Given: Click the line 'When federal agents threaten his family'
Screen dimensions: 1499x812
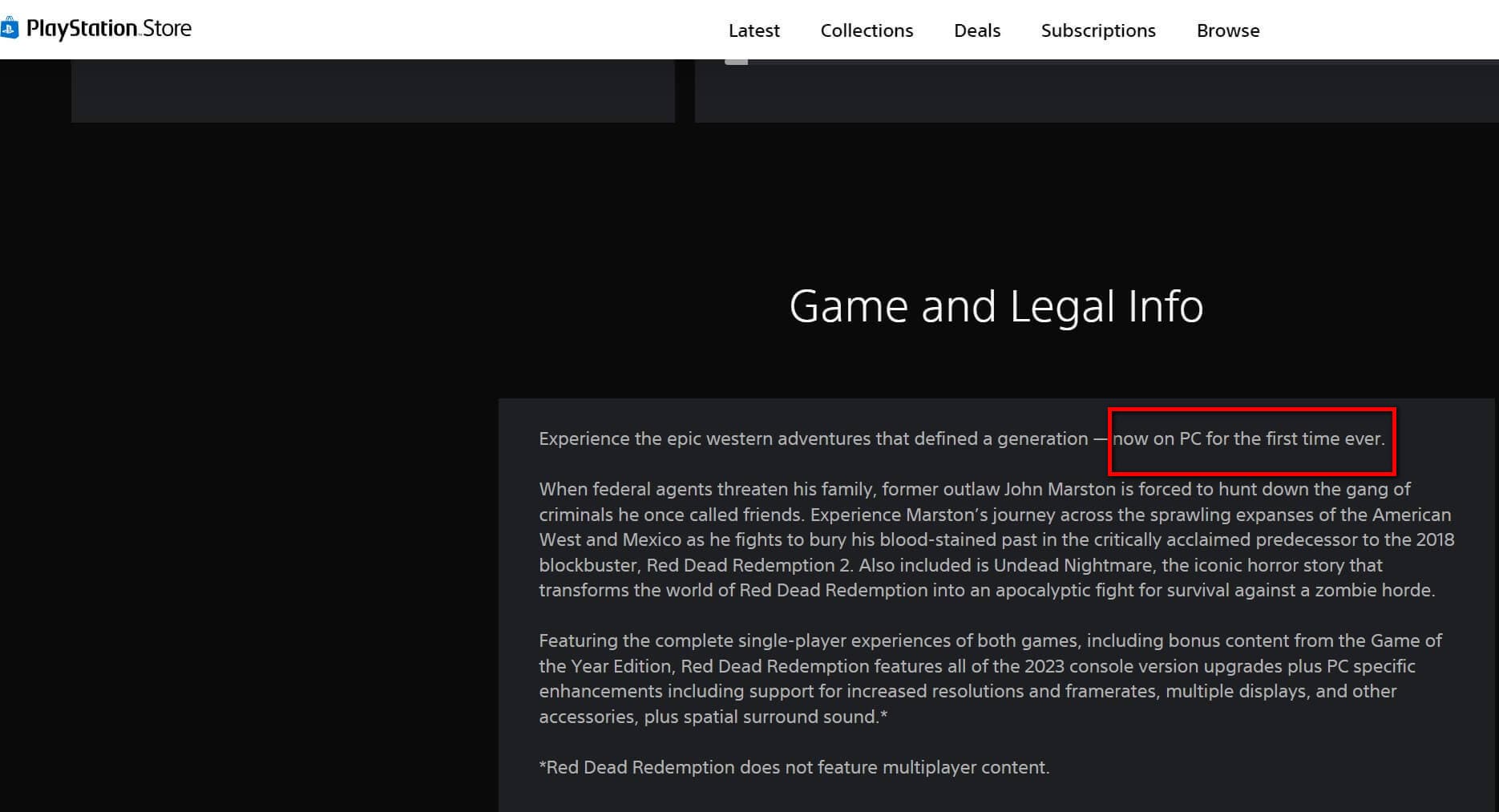Looking at the screenshot, I should pos(974,489).
